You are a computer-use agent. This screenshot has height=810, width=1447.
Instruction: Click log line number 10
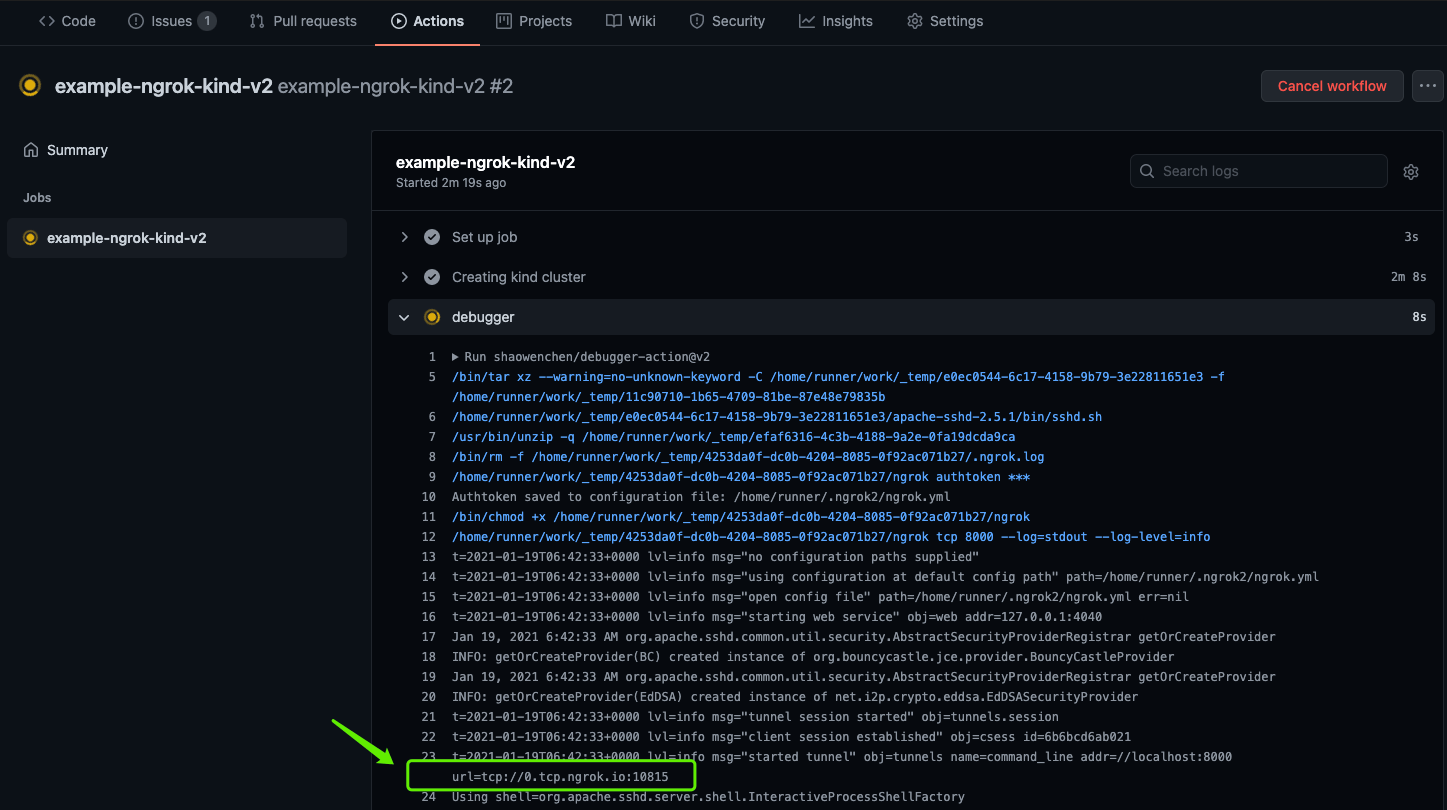tap(429, 497)
